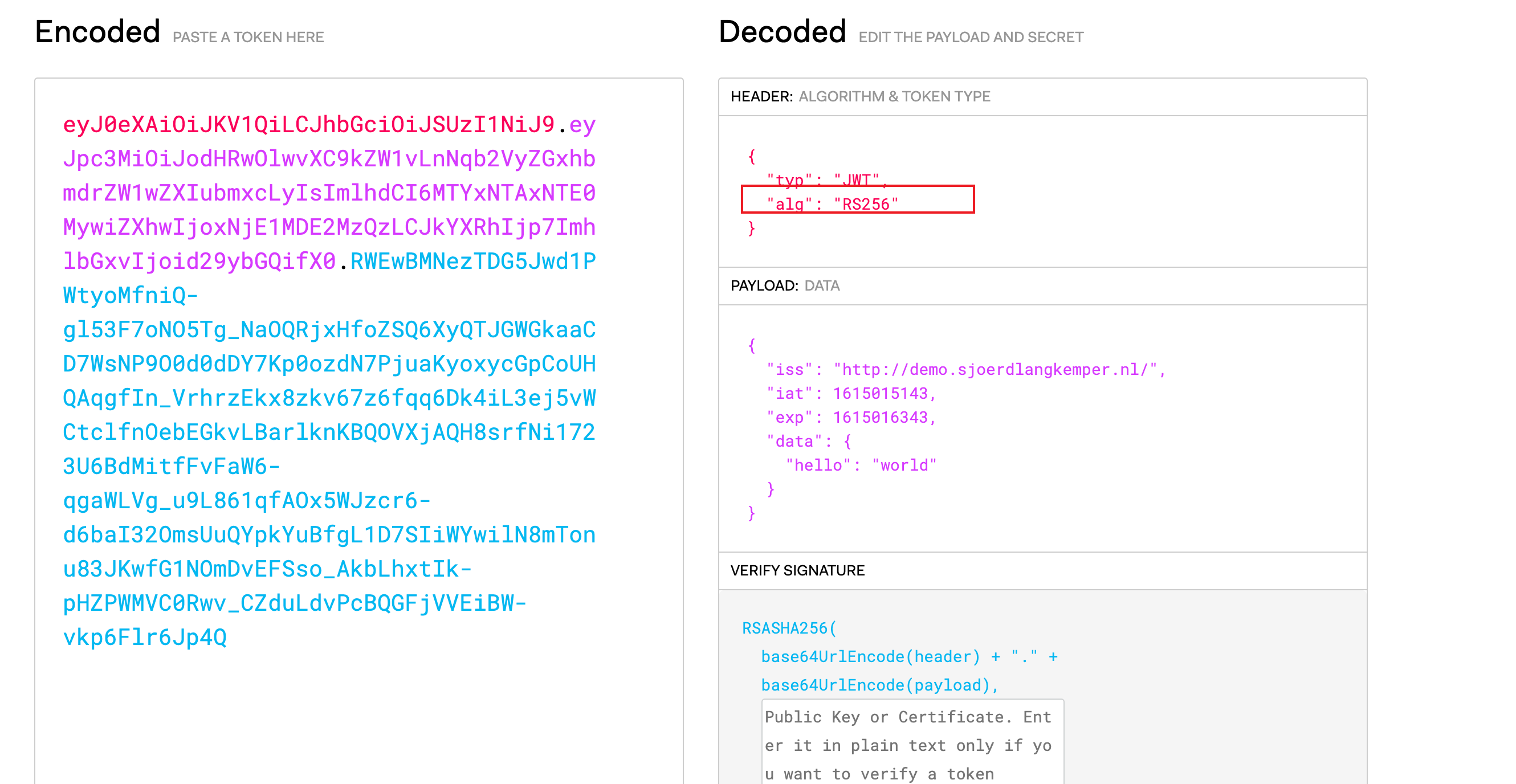Click the "data": { line in the payload
1516x784 pixels.
[x=808, y=441]
